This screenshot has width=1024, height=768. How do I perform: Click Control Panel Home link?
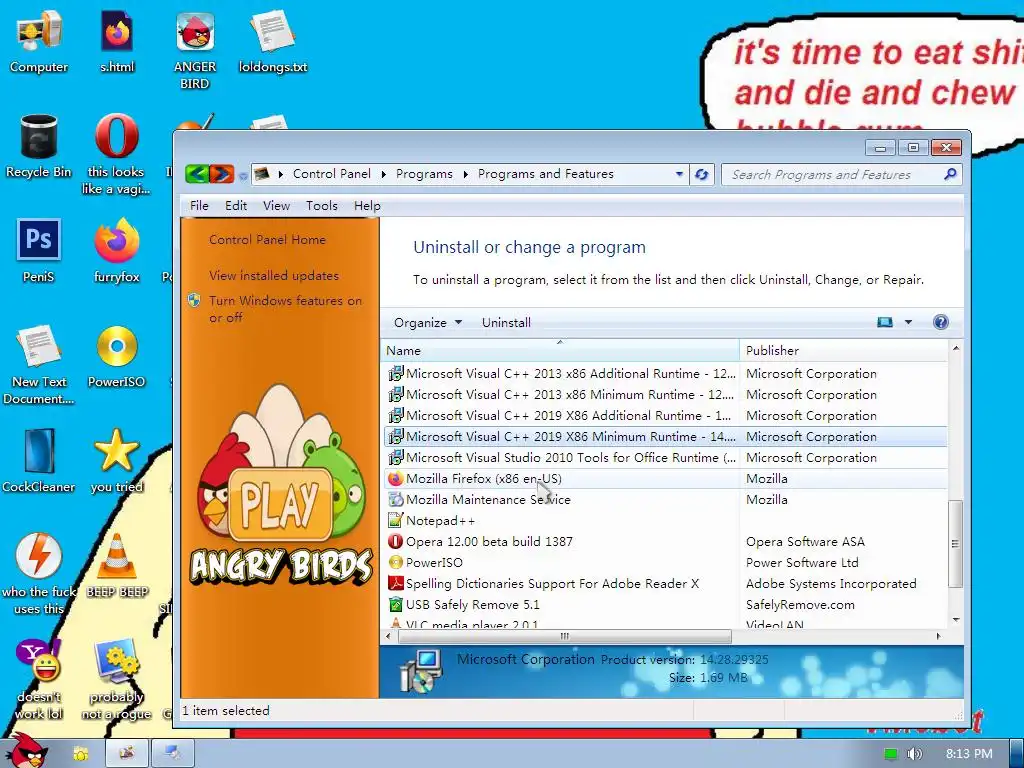pyautogui.click(x=267, y=240)
